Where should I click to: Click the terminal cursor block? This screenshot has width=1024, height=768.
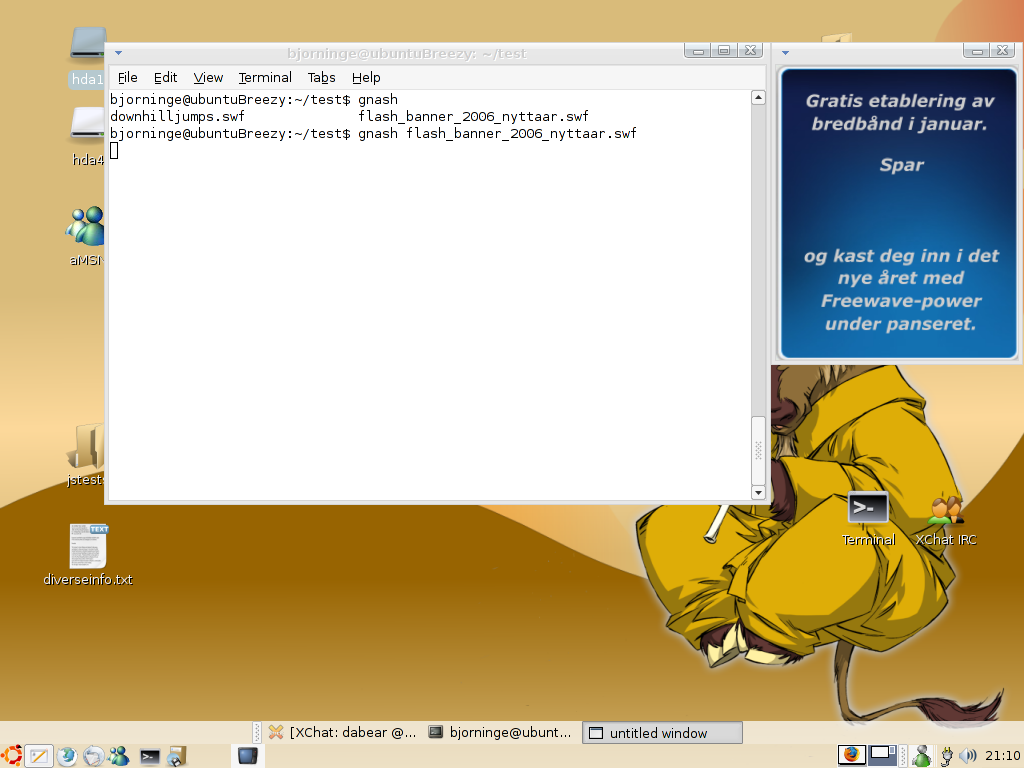114,151
